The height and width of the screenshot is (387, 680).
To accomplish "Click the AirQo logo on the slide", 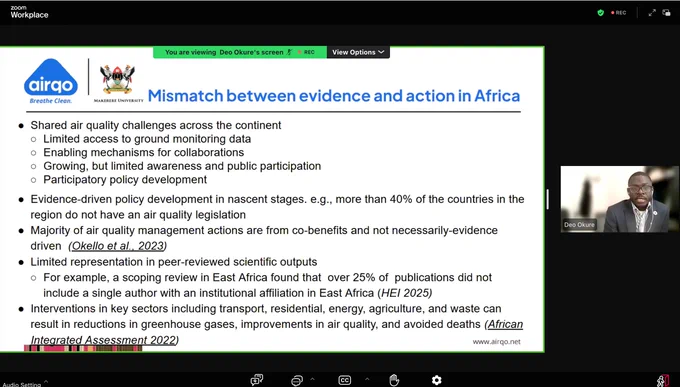I will point(51,81).
